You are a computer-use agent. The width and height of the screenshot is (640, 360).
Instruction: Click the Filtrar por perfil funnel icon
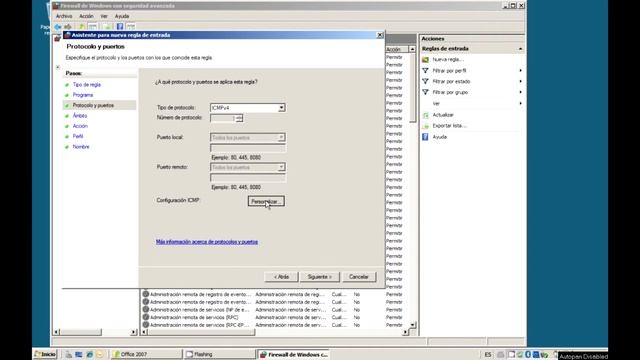coord(425,71)
